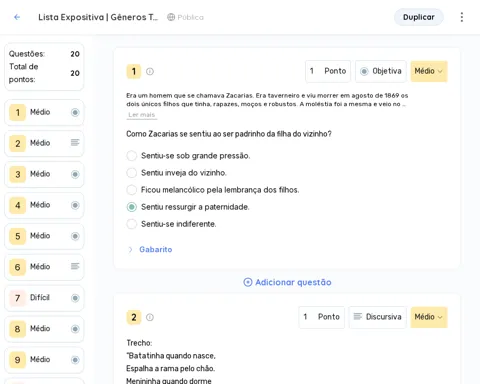The width and height of the screenshot is (480, 384).
Task: Click the list title 'Lista Expositiva | Gêneros T...'
Action: tap(98, 17)
